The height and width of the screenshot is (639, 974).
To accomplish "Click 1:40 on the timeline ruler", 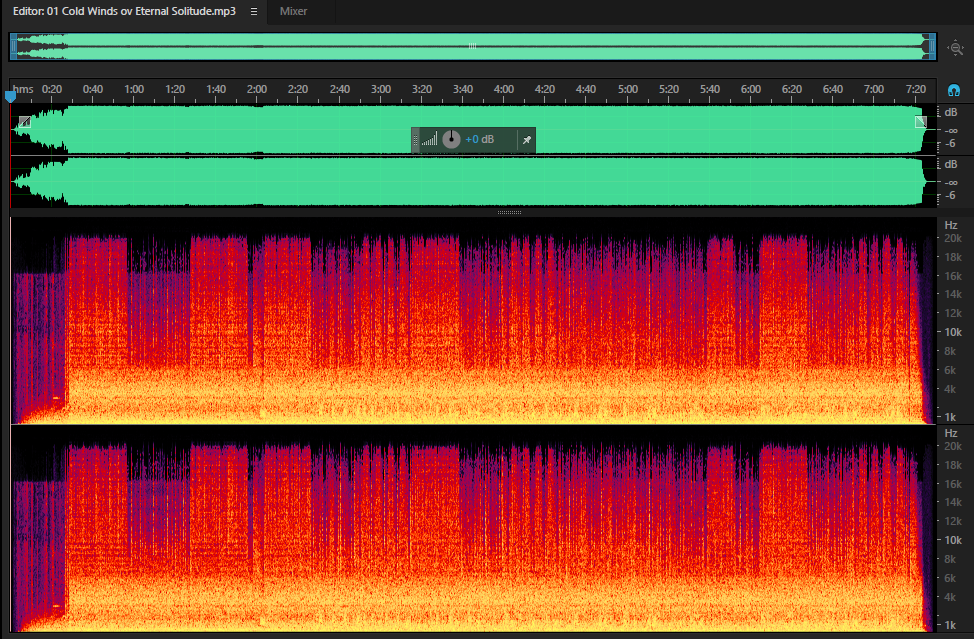I will pos(216,89).
